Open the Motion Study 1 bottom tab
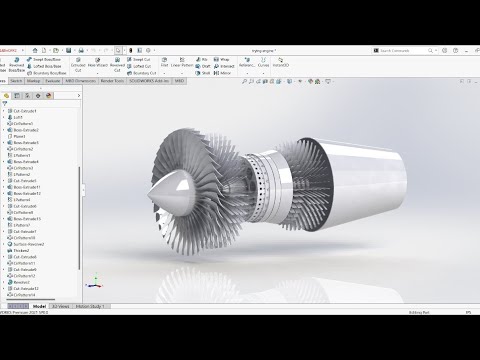 pyautogui.click(x=90, y=306)
